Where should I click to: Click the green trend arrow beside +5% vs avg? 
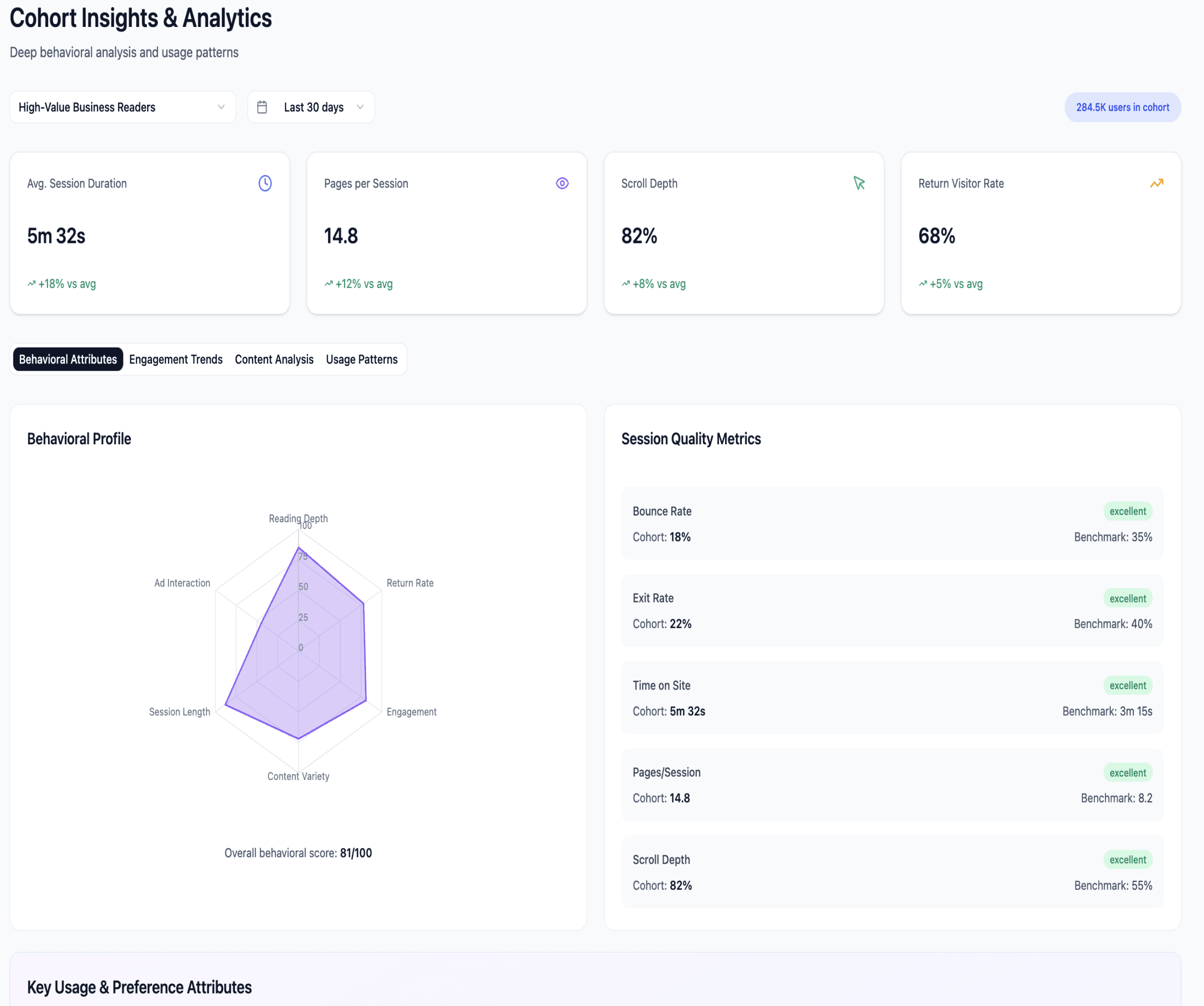pos(923,284)
